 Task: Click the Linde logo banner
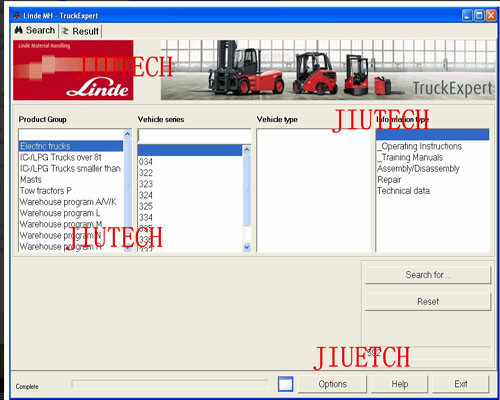coord(73,70)
